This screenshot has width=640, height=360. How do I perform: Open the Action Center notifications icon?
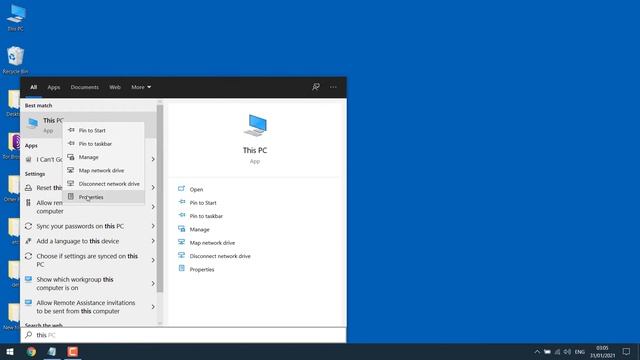click(x=627, y=351)
